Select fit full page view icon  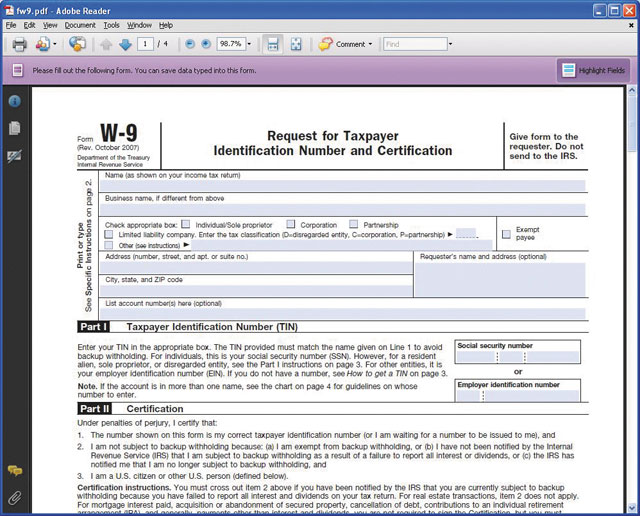[296, 44]
